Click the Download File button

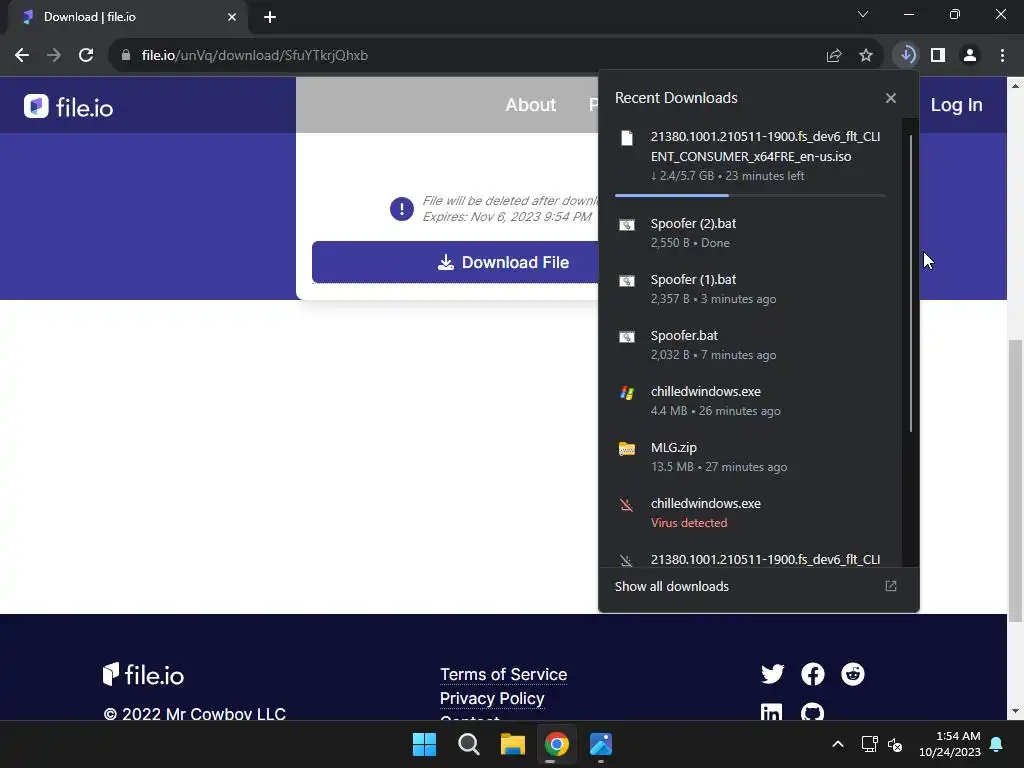point(455,262)
